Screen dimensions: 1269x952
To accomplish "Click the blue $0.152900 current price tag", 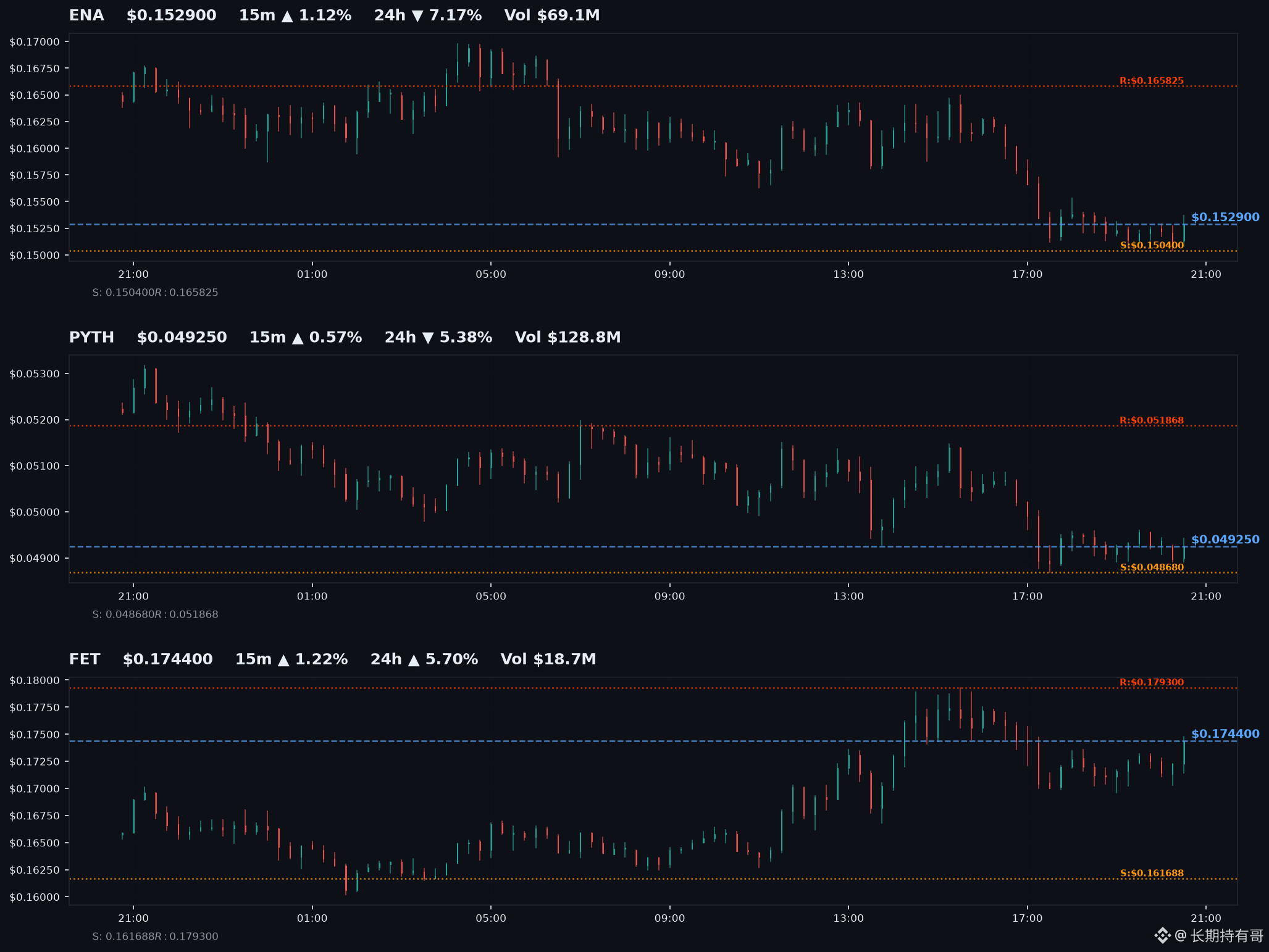I will click(1225, 217).
